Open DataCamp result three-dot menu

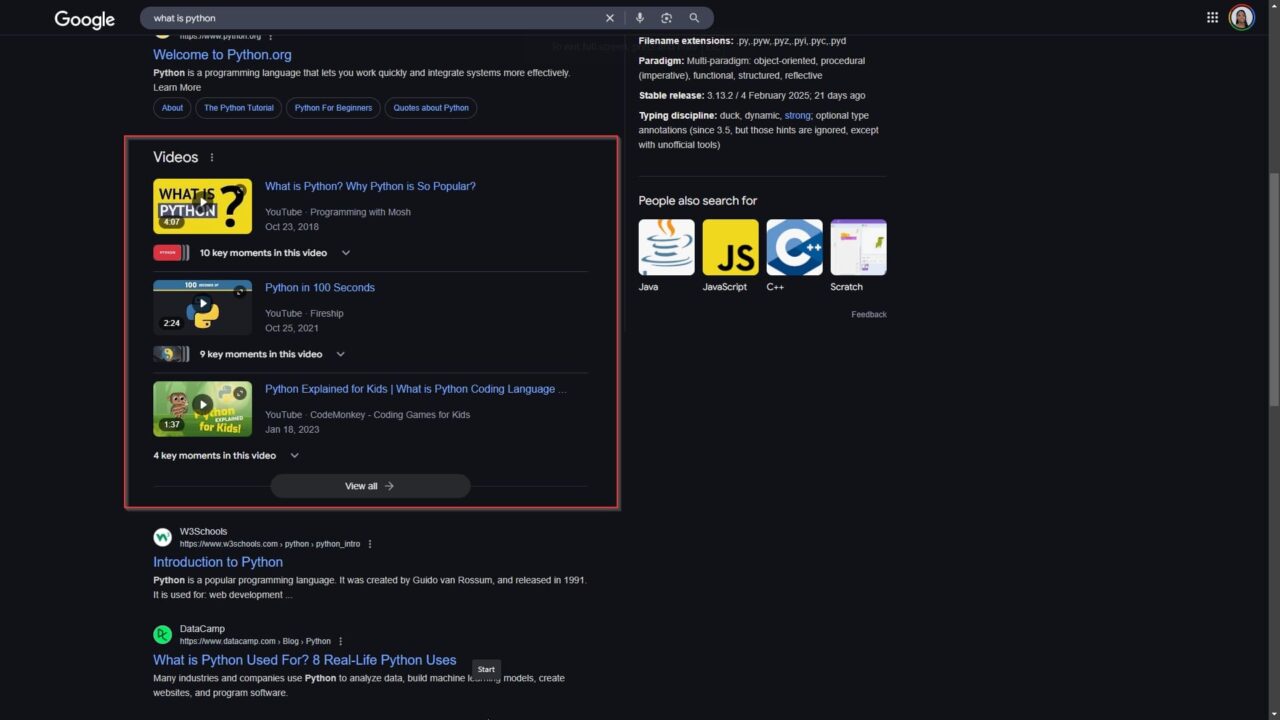(x=340, y=641)
